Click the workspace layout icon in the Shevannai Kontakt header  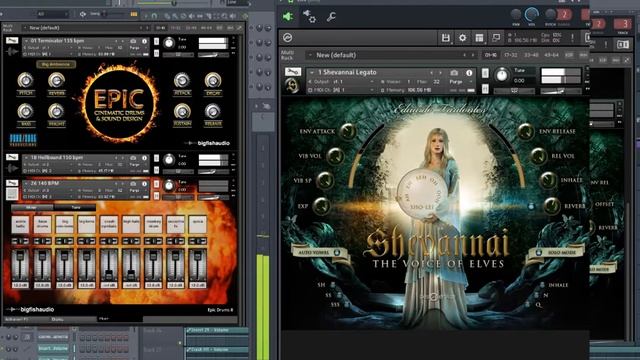pos(479,38)
